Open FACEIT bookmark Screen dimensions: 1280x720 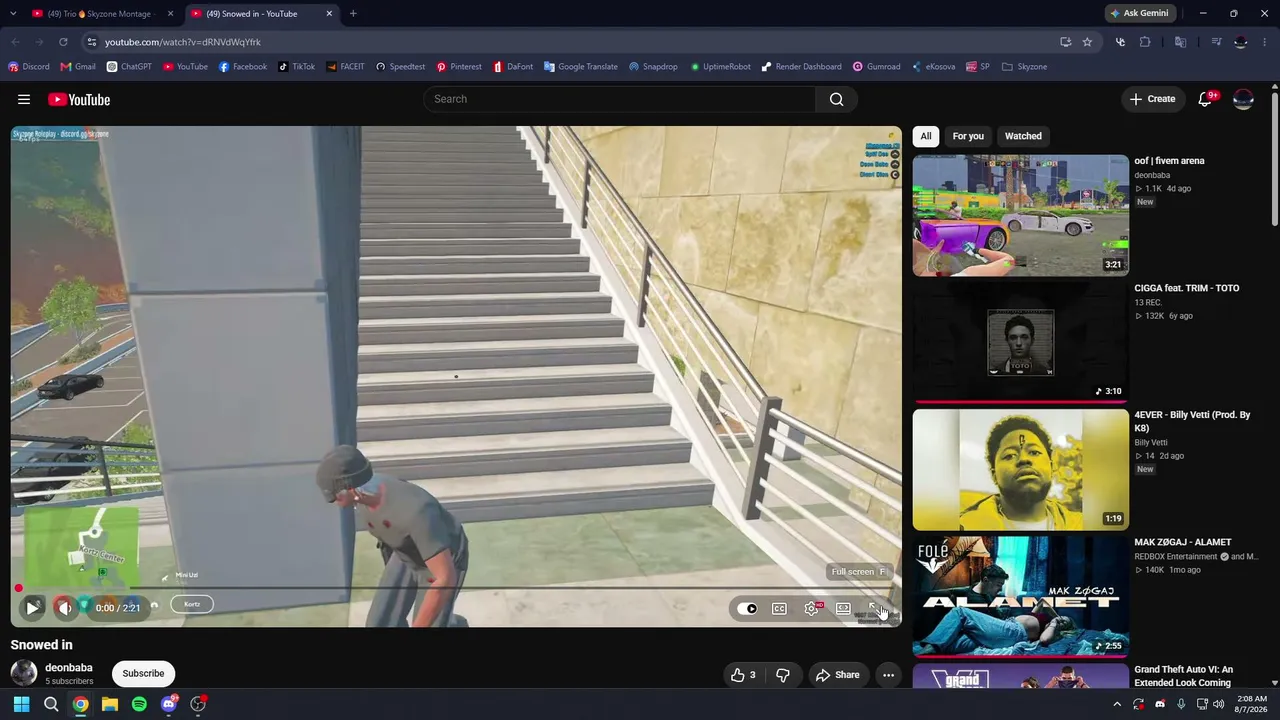(x=345, y=67)
